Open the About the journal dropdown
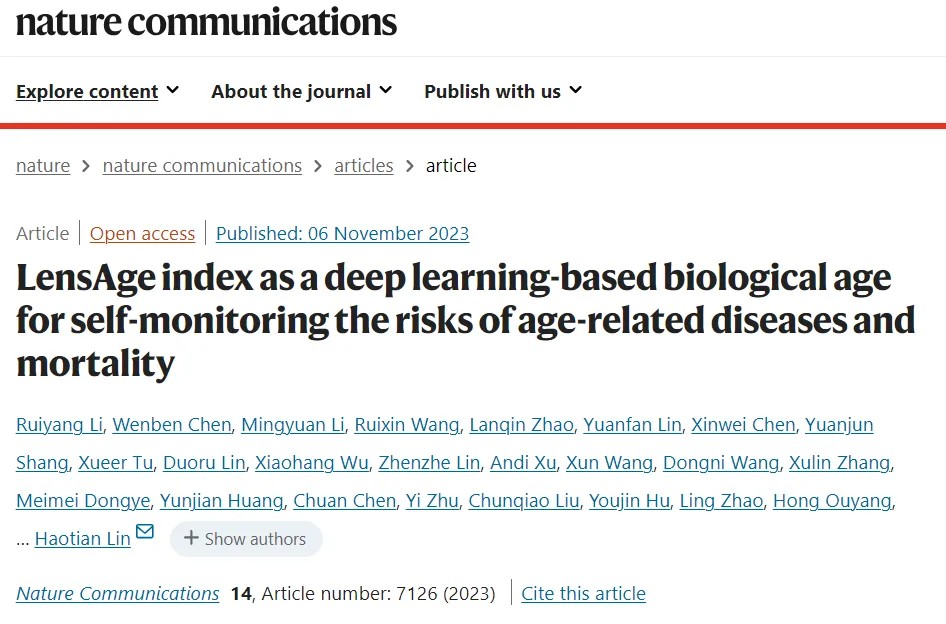The width and height of the screenshot is (946, 624). 301,91
